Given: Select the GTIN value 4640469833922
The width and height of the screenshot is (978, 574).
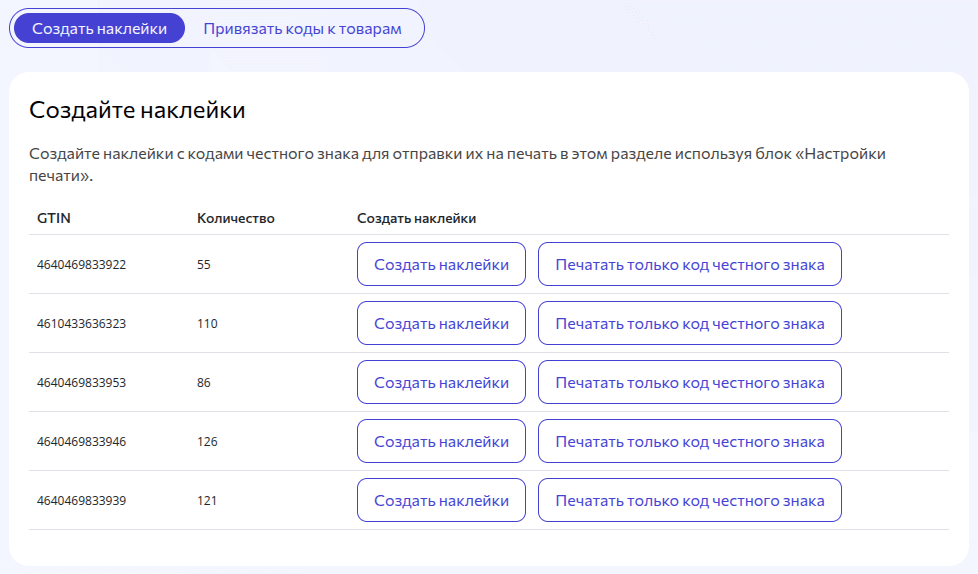Looking at the screenshot, I should point(81,265).
